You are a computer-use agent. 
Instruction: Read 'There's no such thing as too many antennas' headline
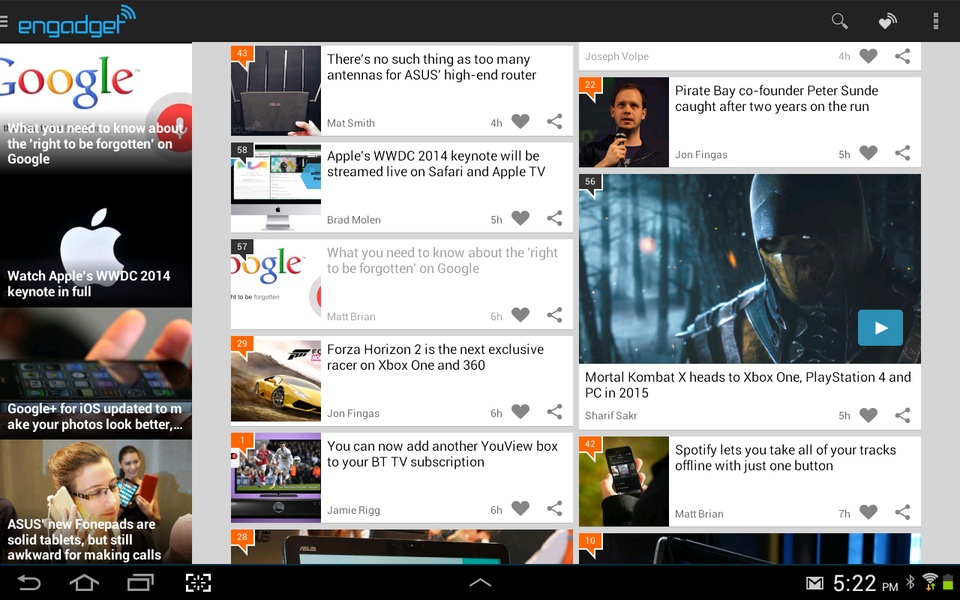[431, 67]
